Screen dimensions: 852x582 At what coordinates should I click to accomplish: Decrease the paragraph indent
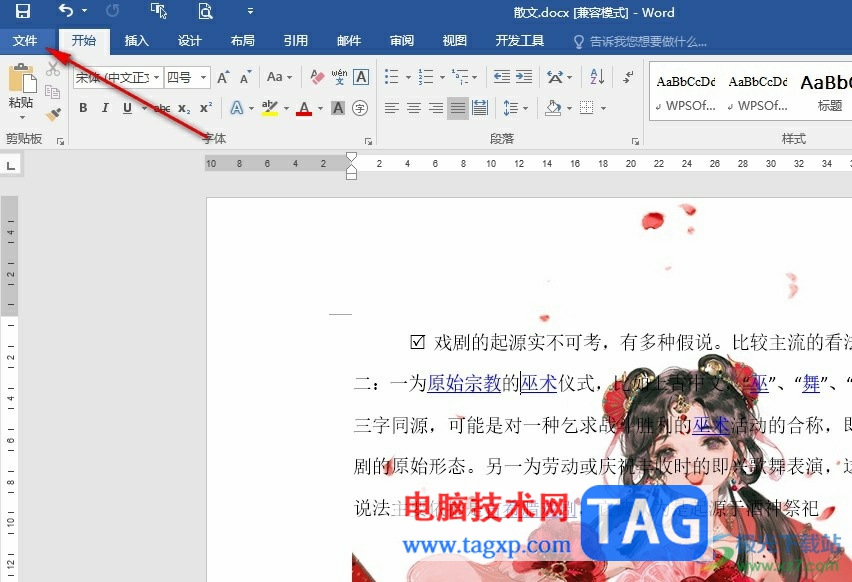click(x=502, y=77)
